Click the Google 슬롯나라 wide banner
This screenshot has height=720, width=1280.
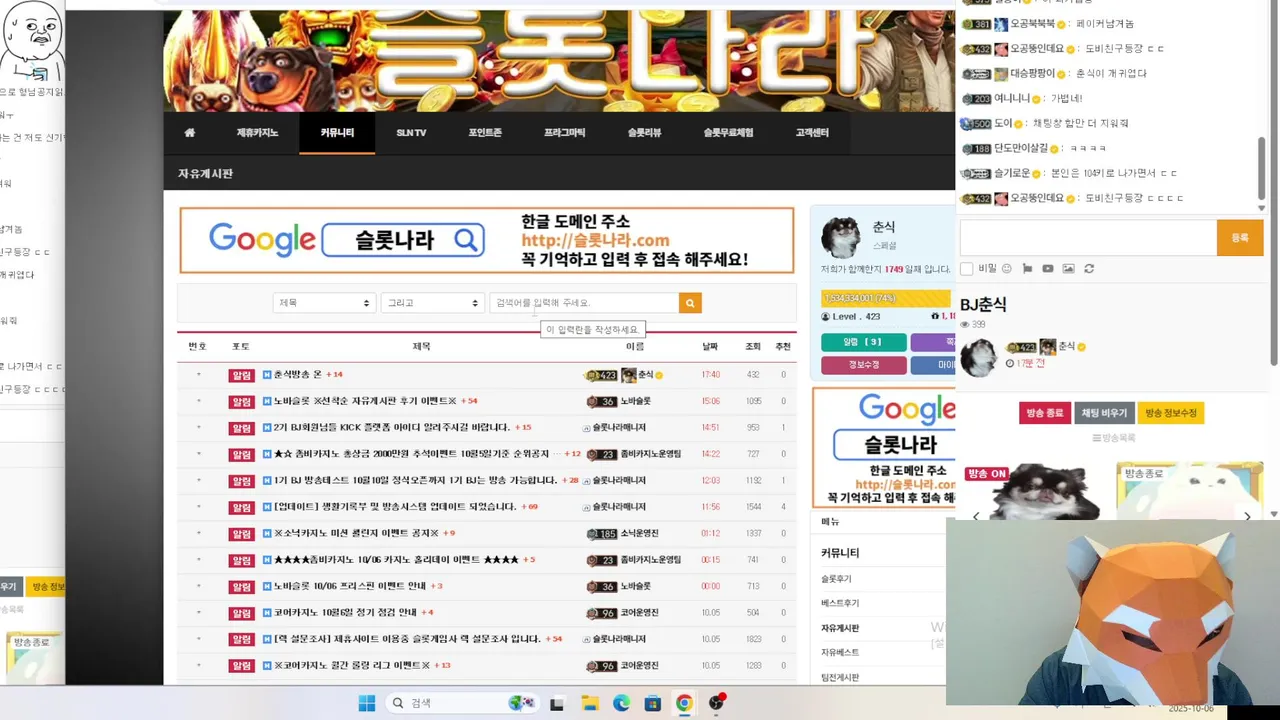point(487,240)
